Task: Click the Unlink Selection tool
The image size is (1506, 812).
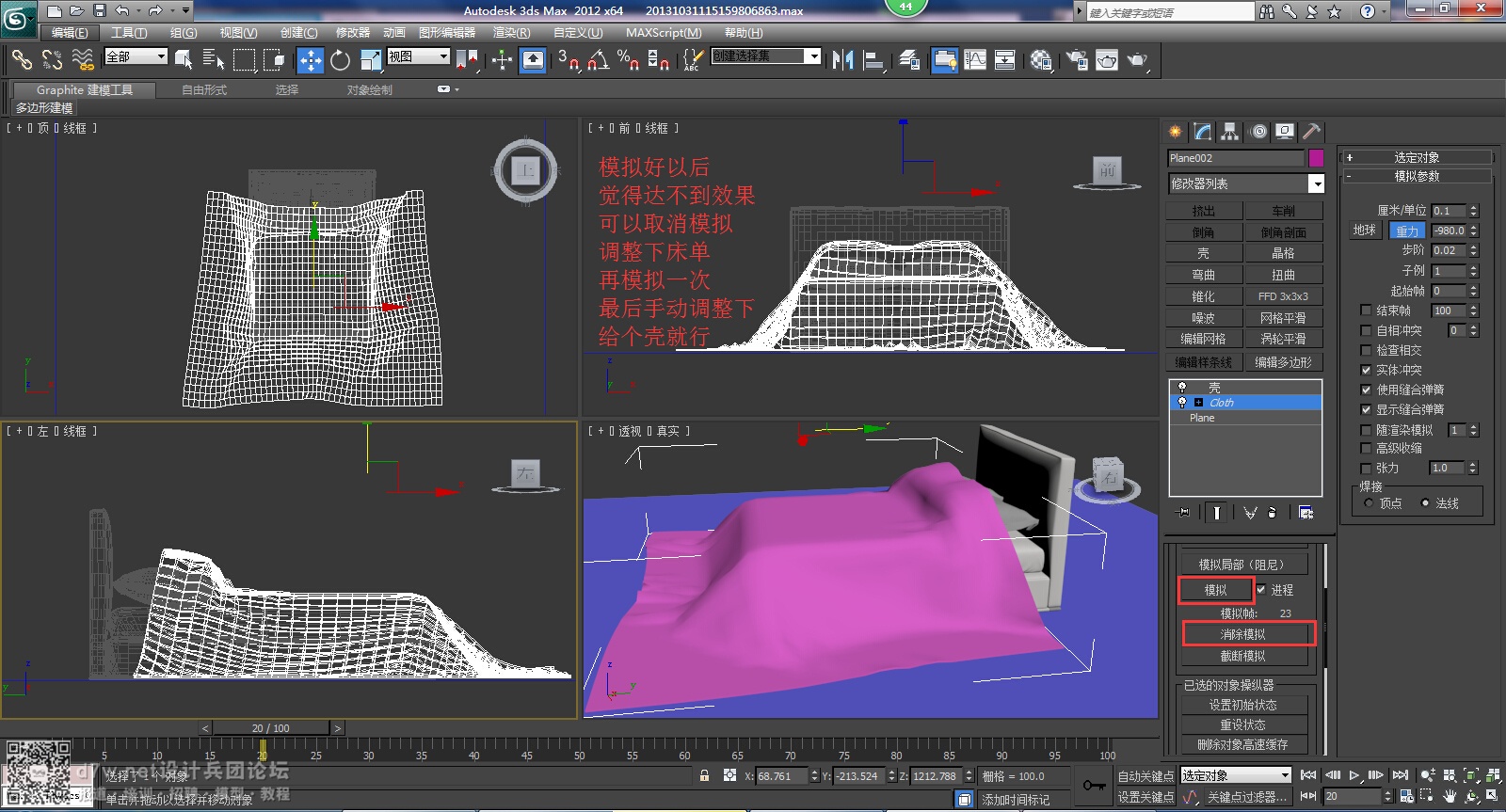Action: tap(52, 60)
